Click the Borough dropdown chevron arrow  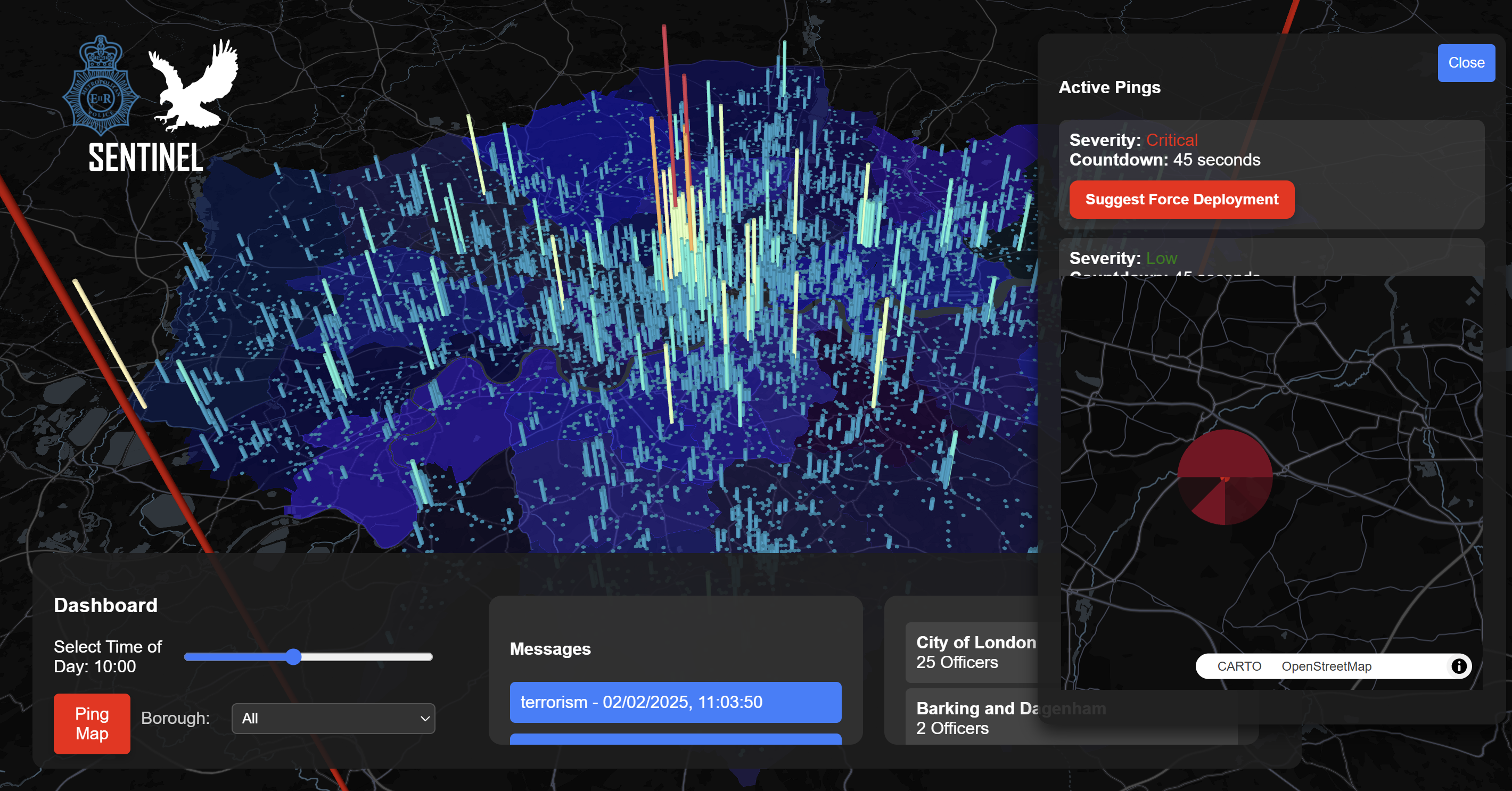(x=425, y=718)
